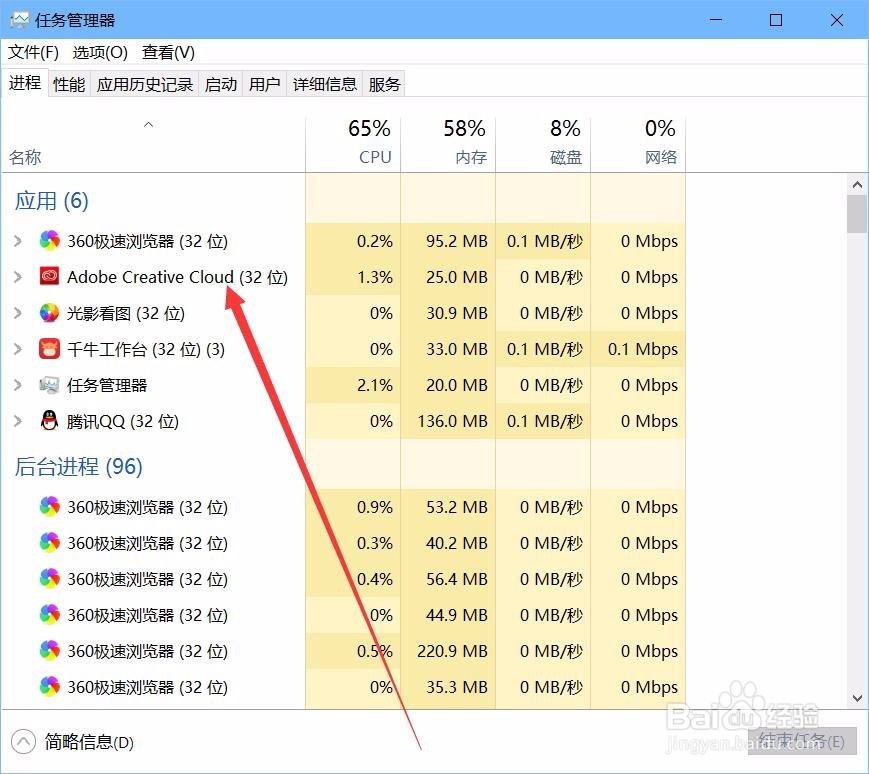Click icon of 360极速浏览器 using 220.9 MB
Viewport: 869px width, 774px height.
[x=49, y=650]
